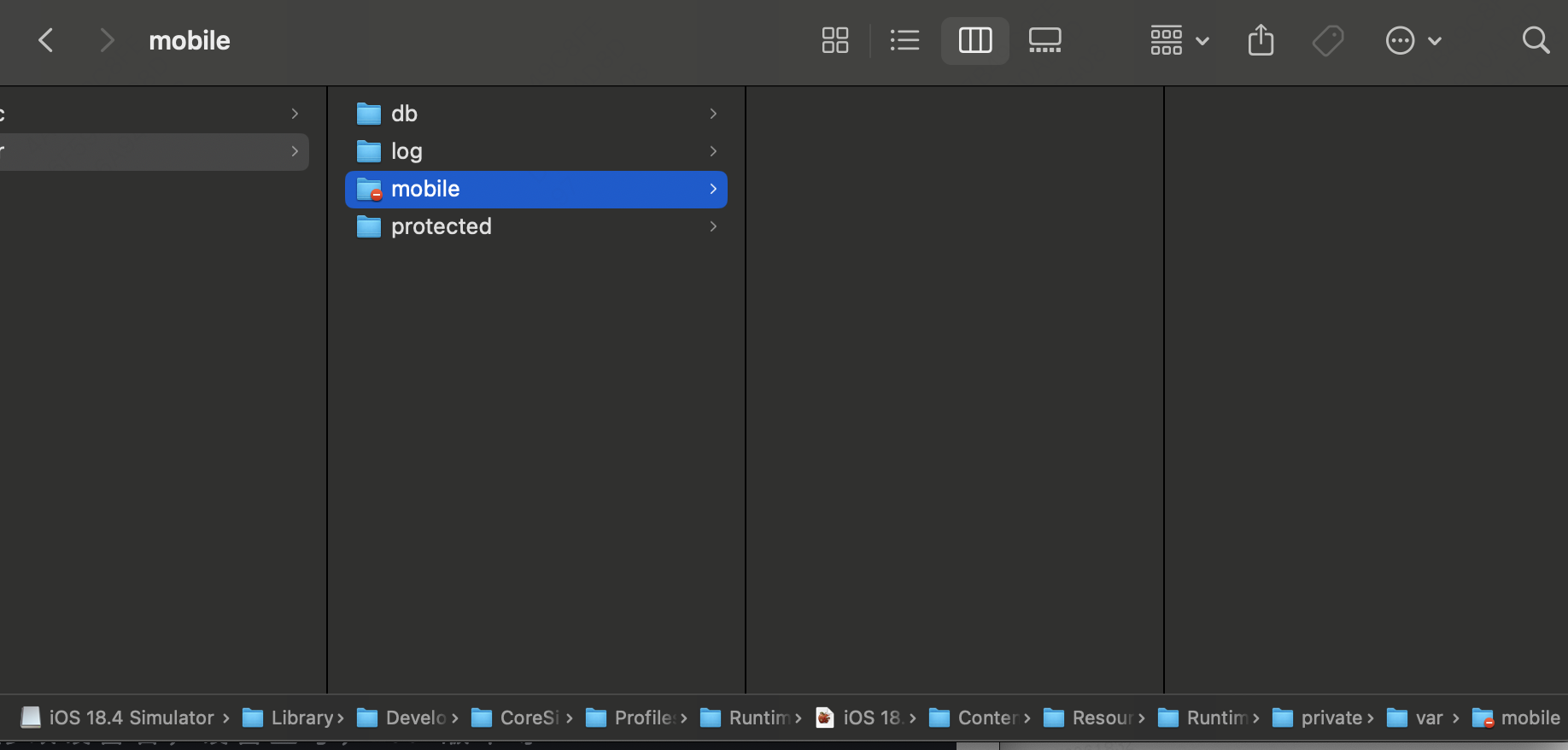Select the mobile folder row
Image resolution: width=1568 pixels, height=750 pixels.
pos(536,189)
